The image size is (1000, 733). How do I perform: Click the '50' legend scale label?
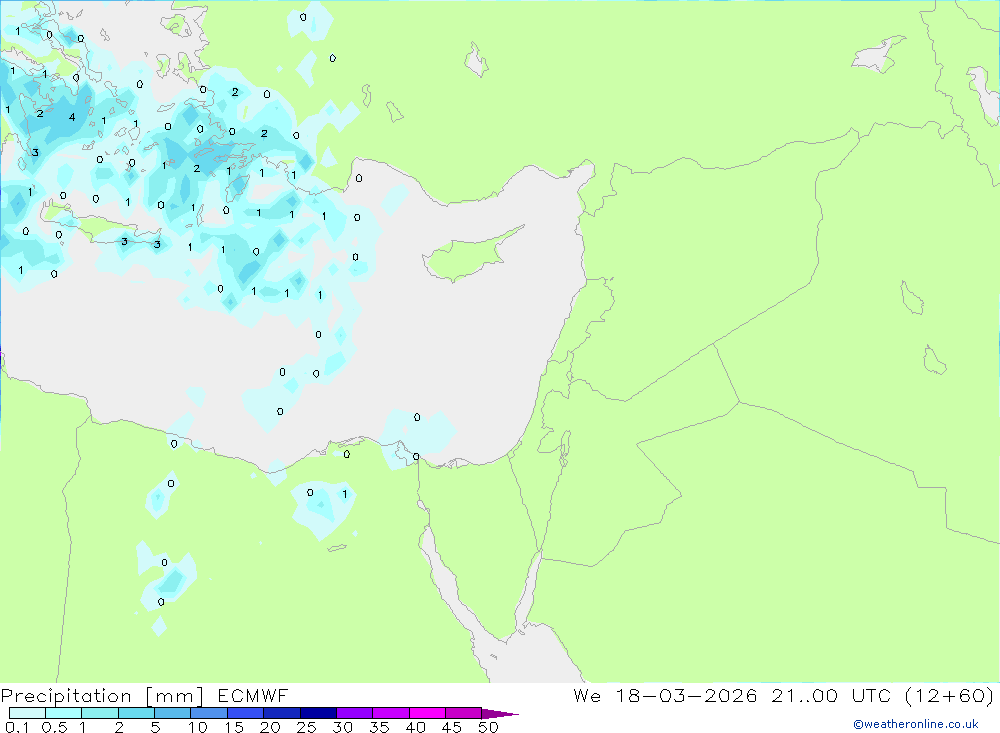pos(488,727)
